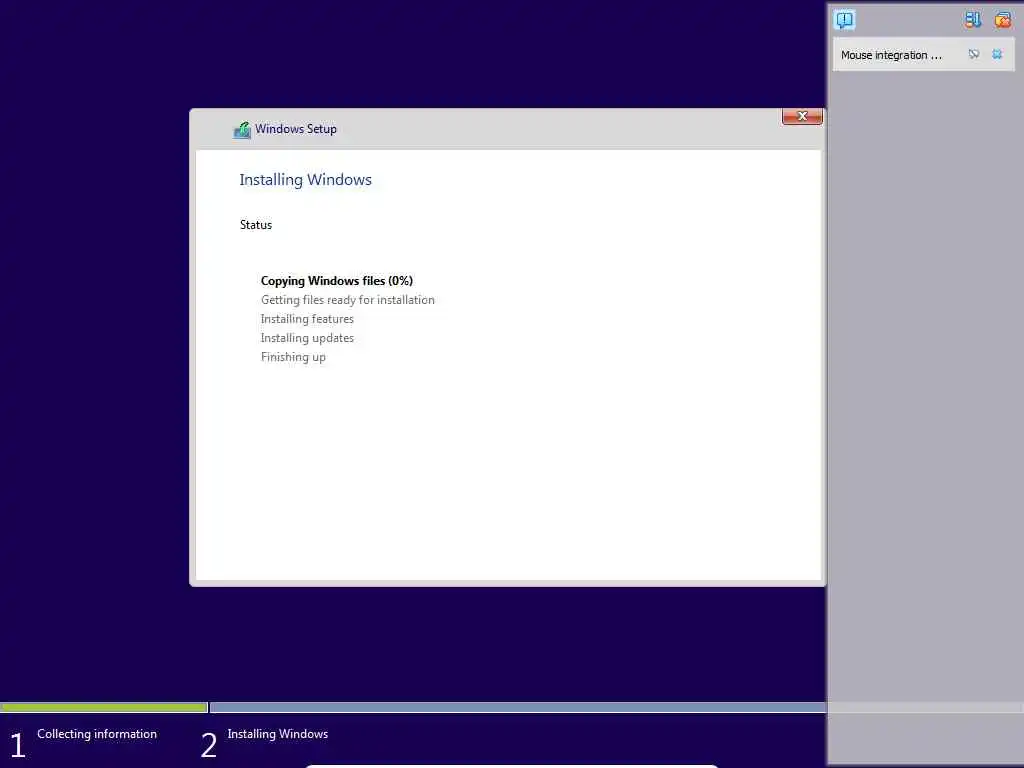Click the Finishing up step
Image resolution: width=1024 pixels, height=768 pixels.
pyautogui.click(x=293, y=357)
